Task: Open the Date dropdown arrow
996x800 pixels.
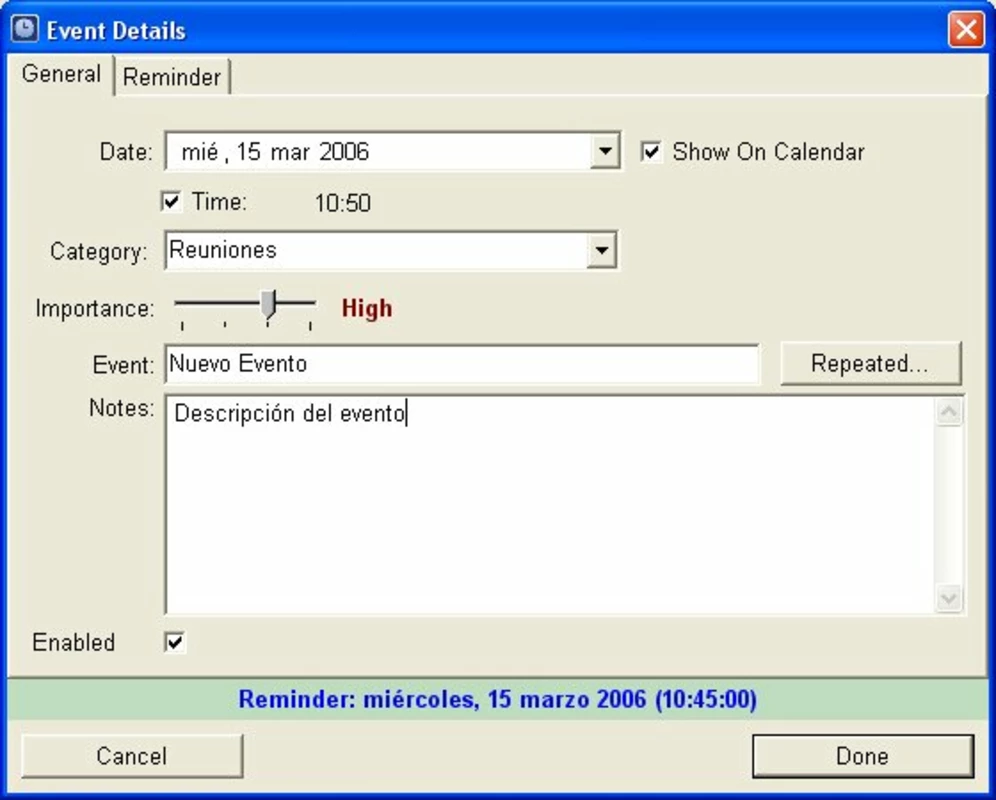Action: point(605,151)
